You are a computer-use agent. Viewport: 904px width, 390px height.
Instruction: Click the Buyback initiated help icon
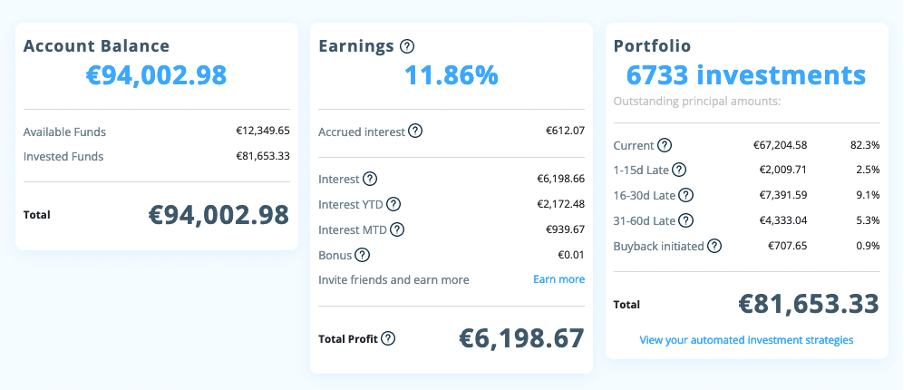[714, 246]
